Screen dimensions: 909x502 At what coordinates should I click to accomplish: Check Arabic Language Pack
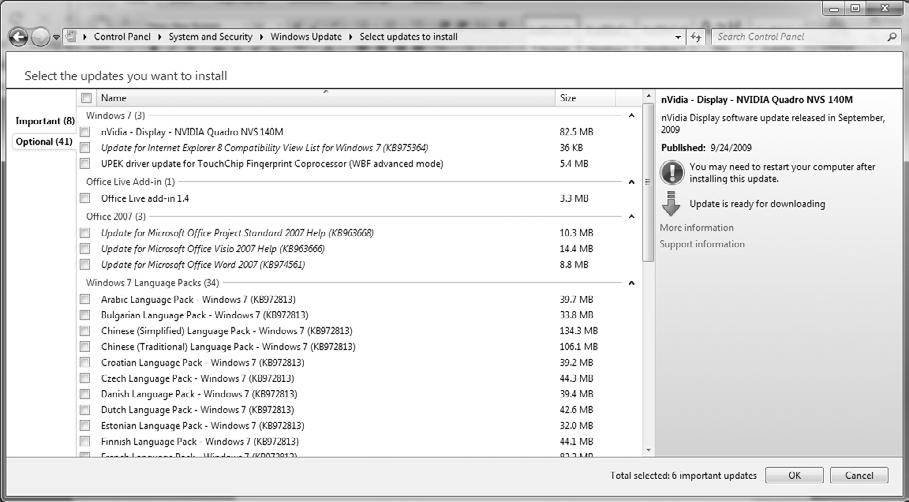[85, 299]
